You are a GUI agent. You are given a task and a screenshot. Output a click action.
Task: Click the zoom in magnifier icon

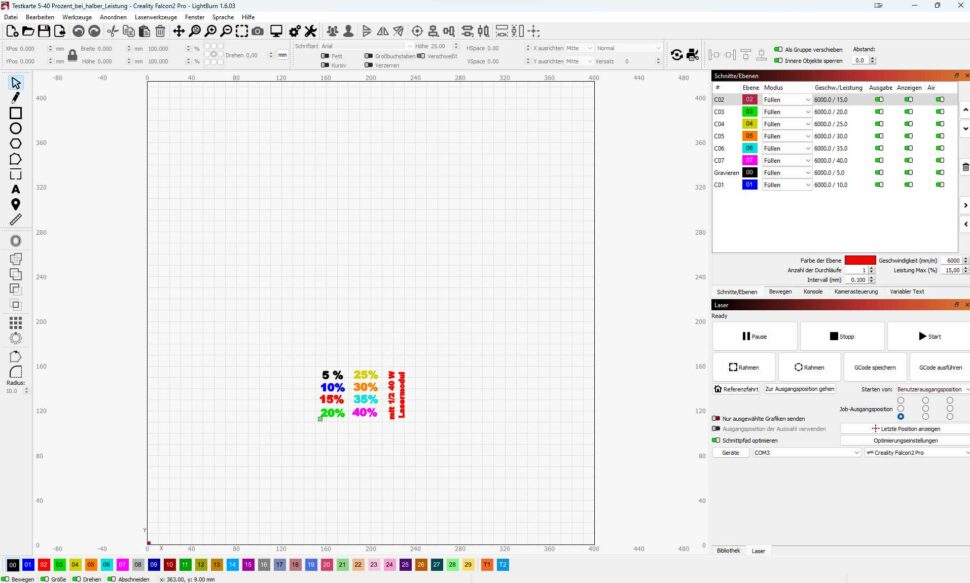click(211, 31)
